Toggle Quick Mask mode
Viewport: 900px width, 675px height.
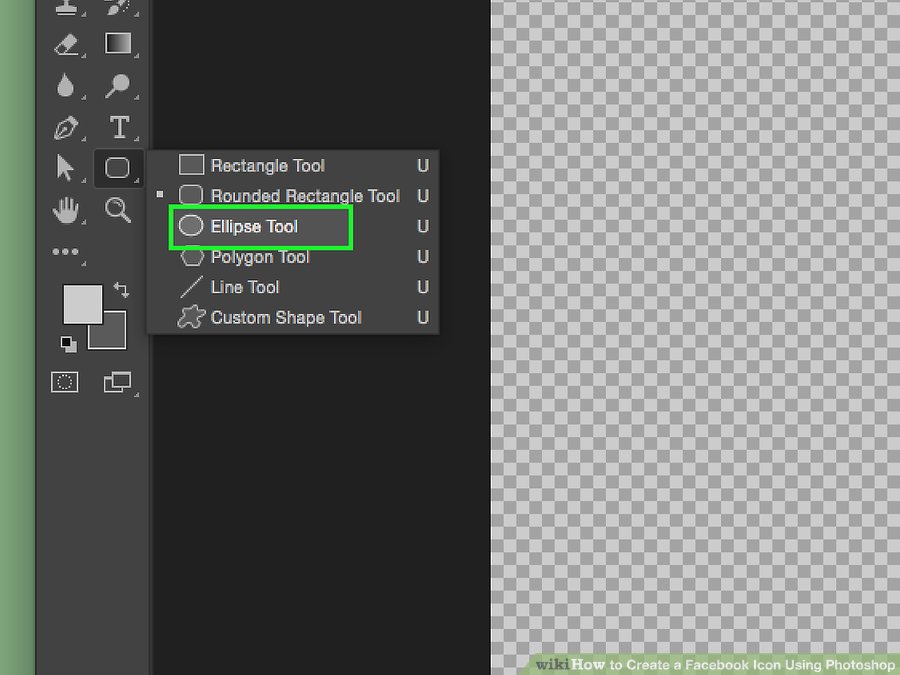click(x=65, y=382)
